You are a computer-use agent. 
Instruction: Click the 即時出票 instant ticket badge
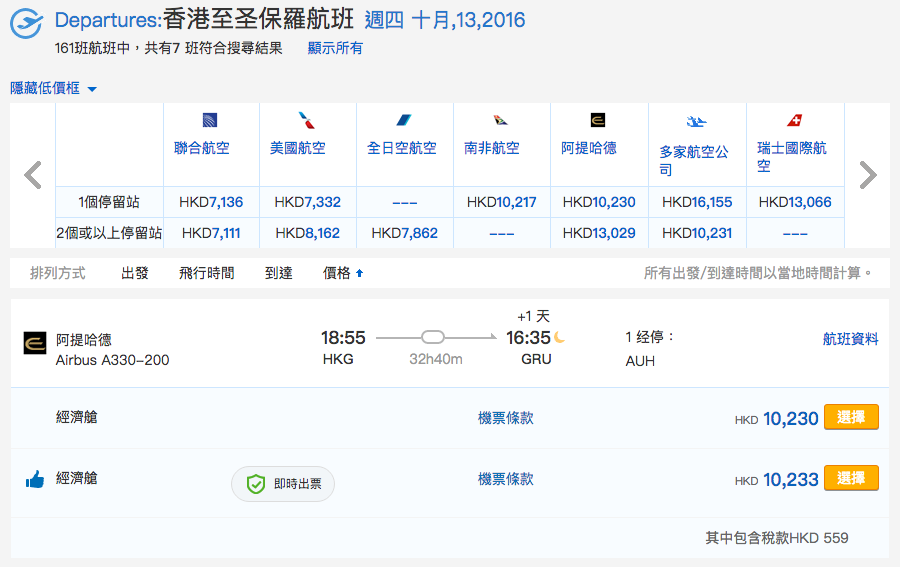click(283, 484)
